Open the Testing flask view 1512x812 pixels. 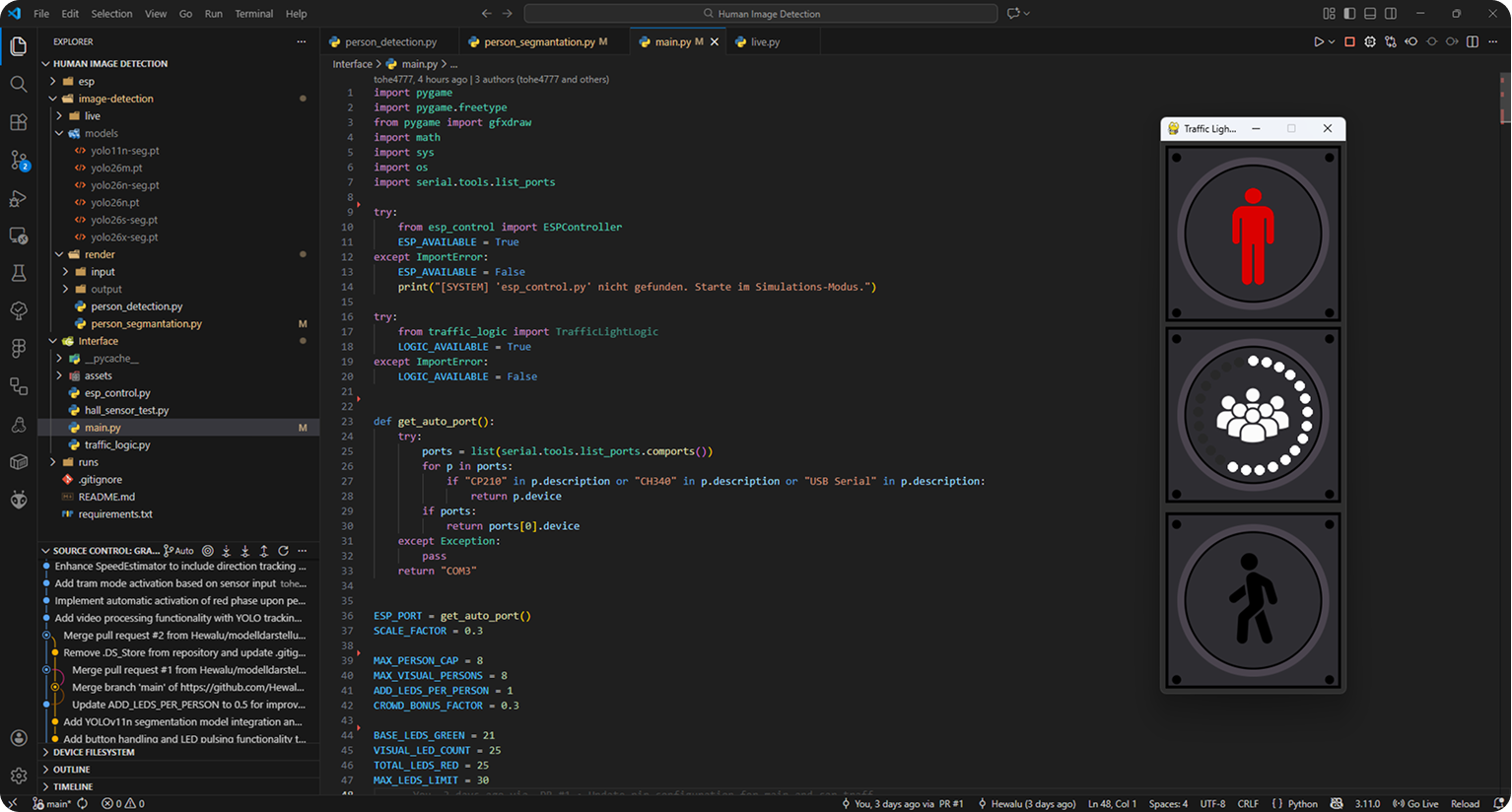click(18, 273)
